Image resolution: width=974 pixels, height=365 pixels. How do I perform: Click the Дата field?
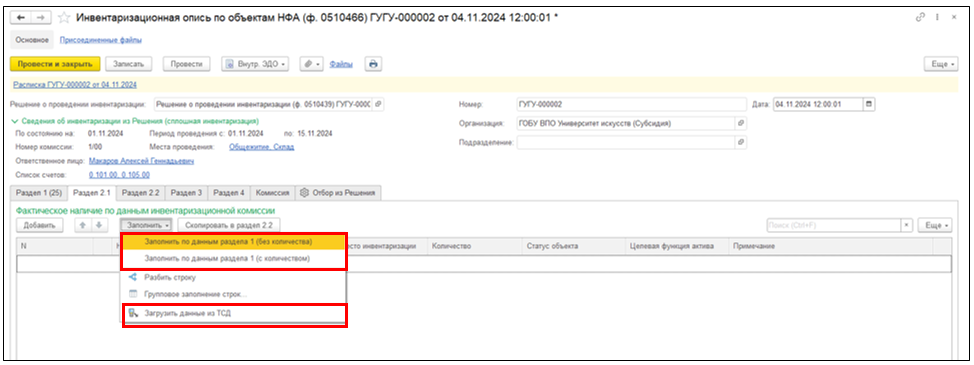(818, 104)
